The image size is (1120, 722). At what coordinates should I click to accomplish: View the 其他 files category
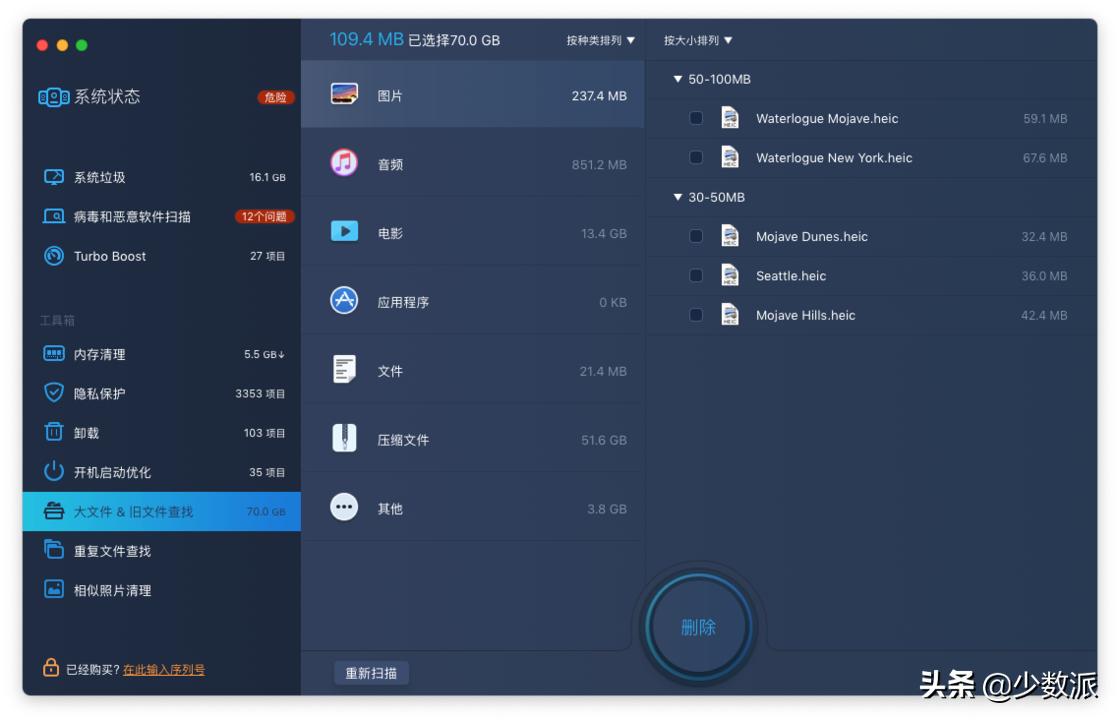[x=388, y=508]
